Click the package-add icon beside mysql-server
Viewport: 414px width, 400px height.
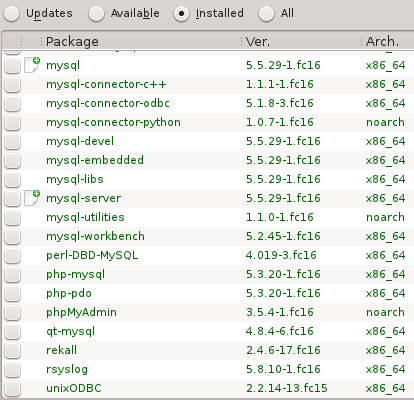tap(32, 198)
